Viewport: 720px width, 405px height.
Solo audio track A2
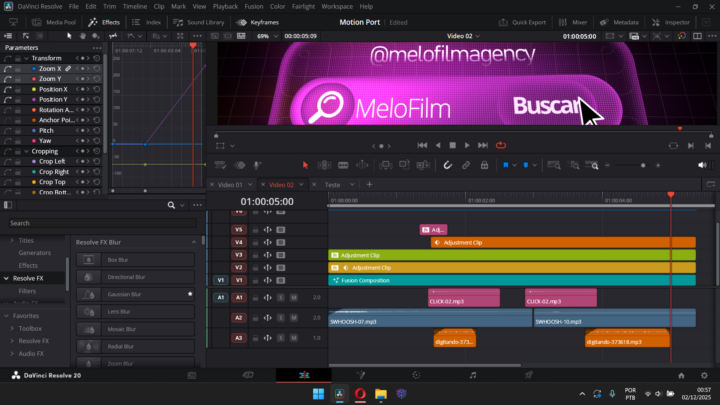(281, 317)
